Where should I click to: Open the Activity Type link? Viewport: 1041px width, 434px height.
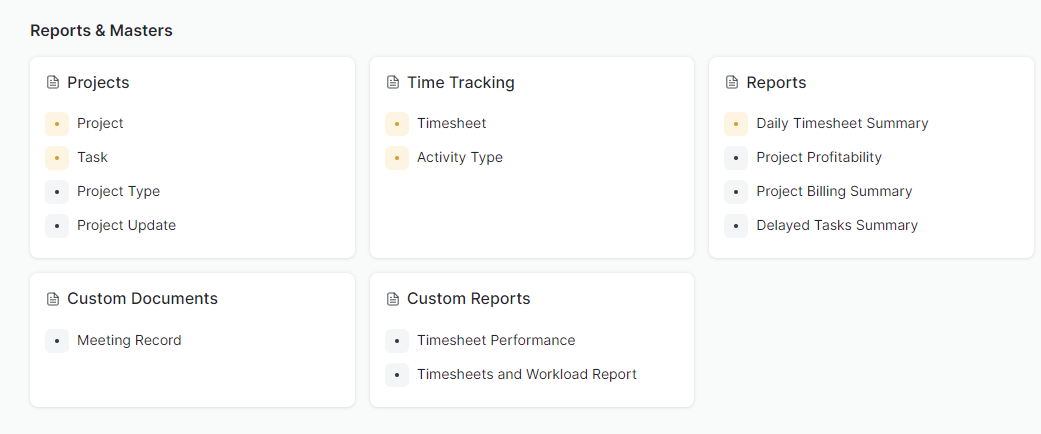[x=459, y=157]
